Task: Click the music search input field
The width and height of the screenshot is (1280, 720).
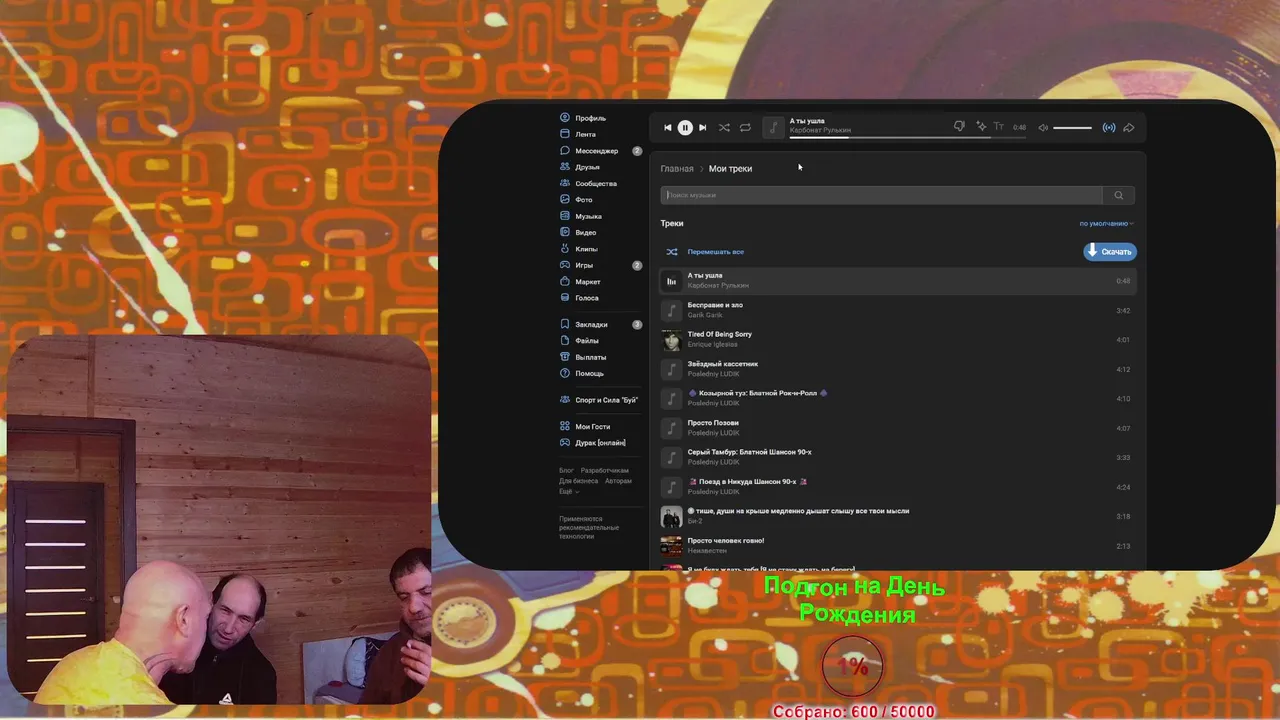Action: (881, 195)
